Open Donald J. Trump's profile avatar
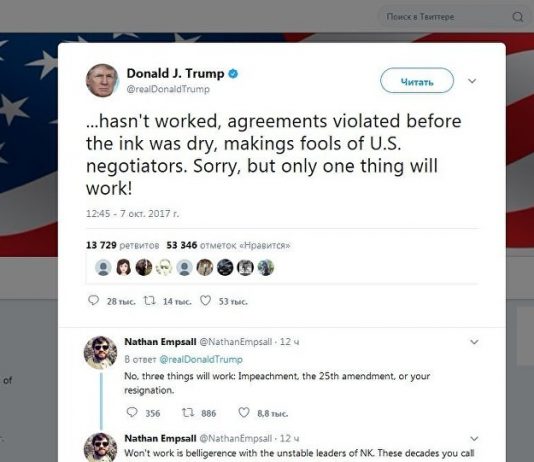 coord(102,80)
